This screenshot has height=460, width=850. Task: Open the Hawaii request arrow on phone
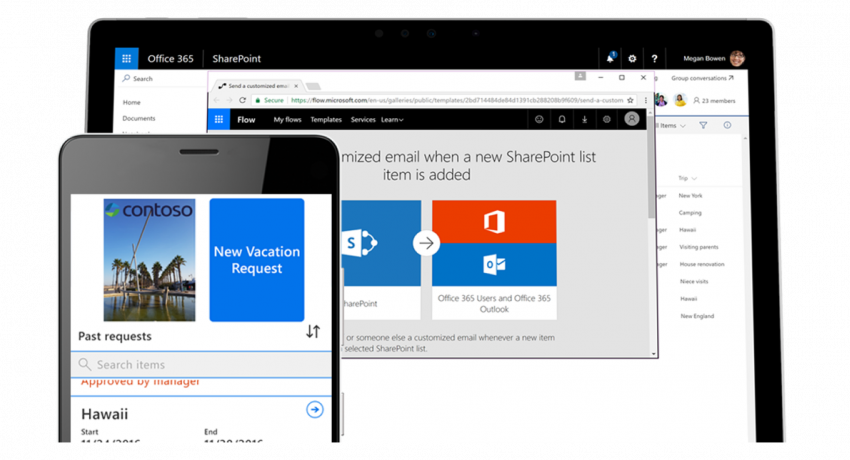pos(314,410)
